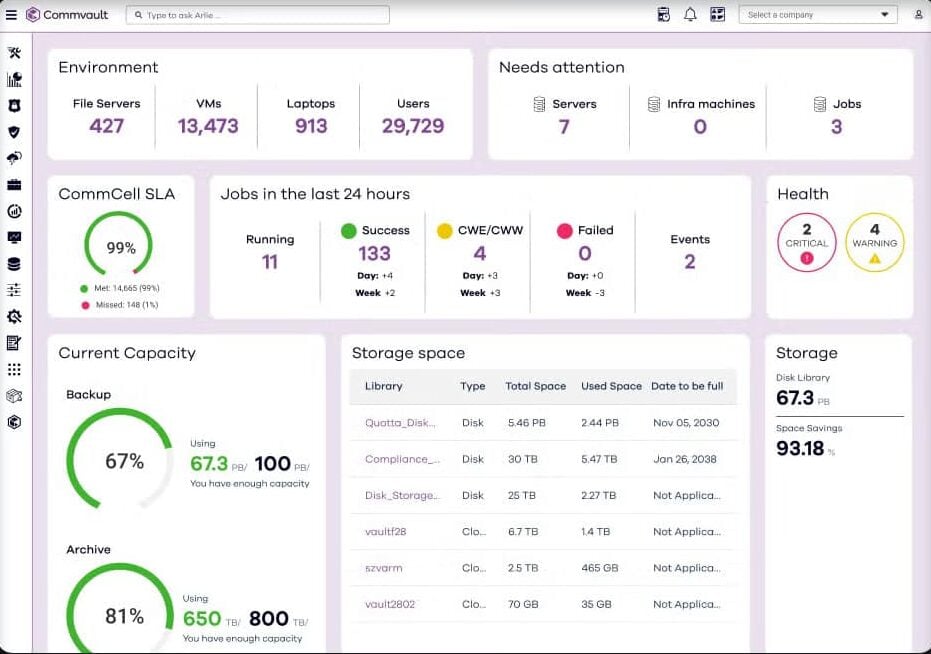Open the VMs count 13,473
The height and width of the screenshot is (654, 931).
click(208, 126)
